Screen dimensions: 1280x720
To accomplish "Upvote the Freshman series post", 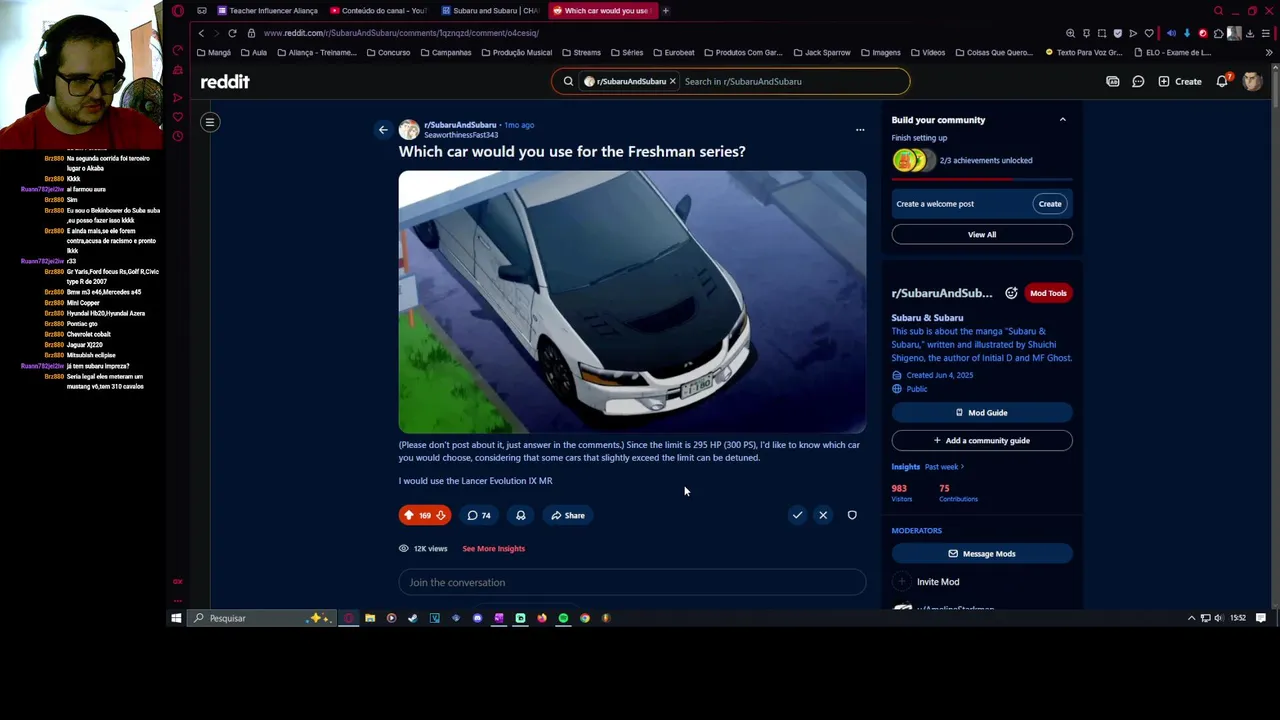I will (x=408, y=515).
